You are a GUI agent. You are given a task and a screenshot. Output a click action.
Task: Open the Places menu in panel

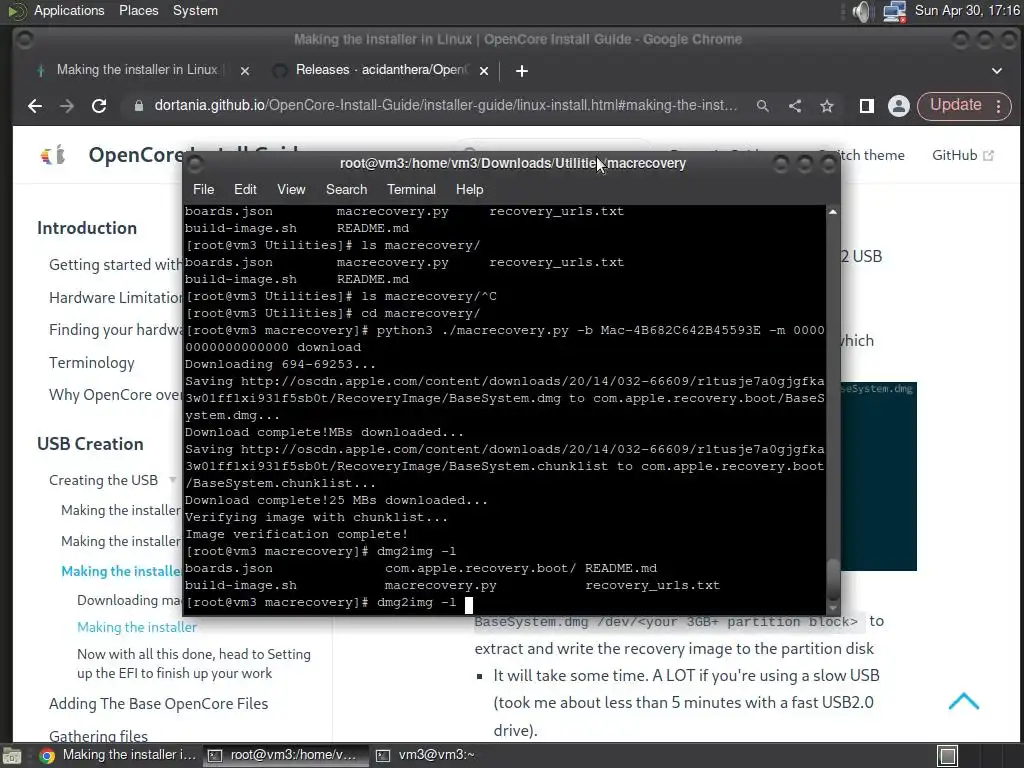[138, 10]
